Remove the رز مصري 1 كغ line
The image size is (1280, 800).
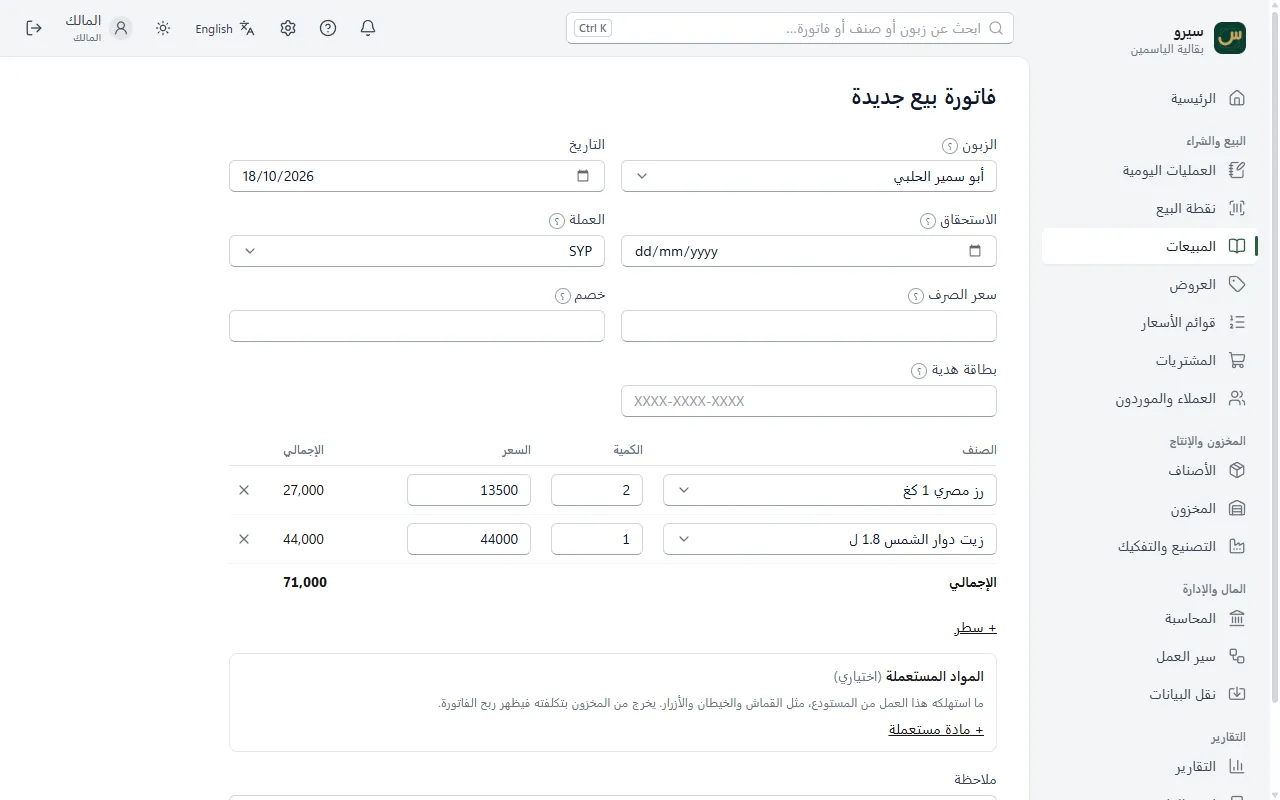pos(244,490)
